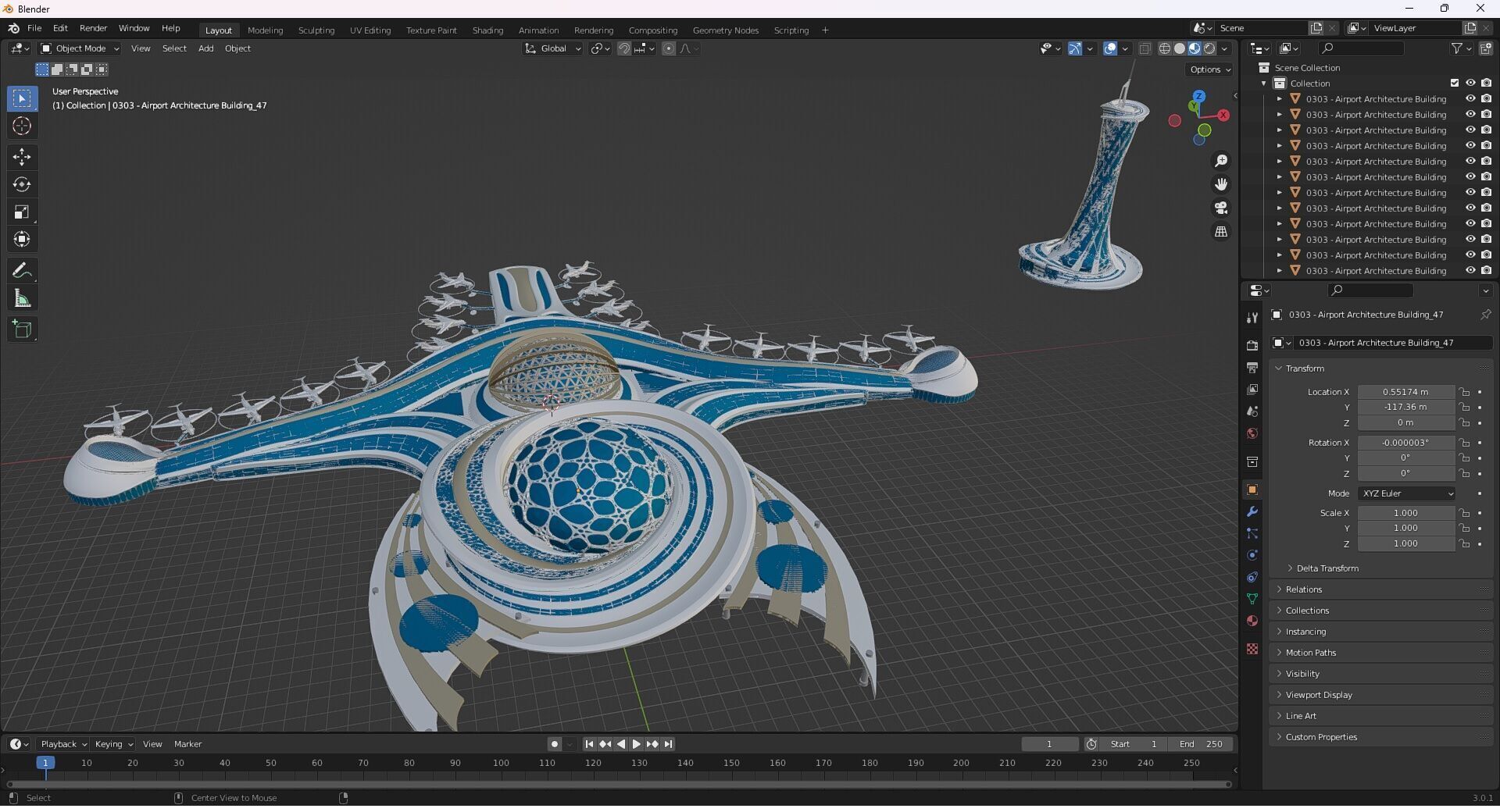The height and width of the screenshot is (812, 1500).
Task: Lock Location X transform
Action: (x=1464, y=392)
